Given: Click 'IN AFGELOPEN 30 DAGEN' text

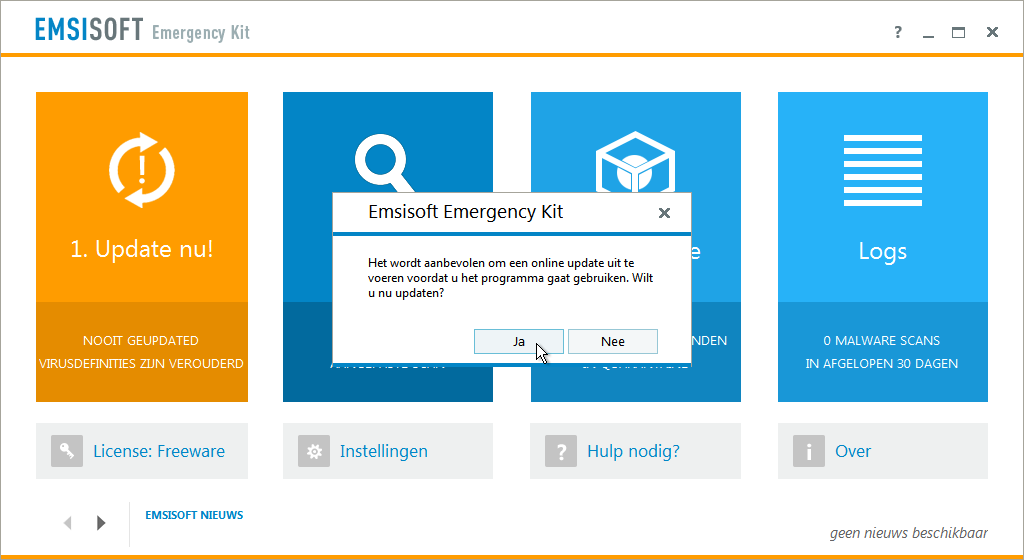Looking at the screenshot, I should pos(882,364).
